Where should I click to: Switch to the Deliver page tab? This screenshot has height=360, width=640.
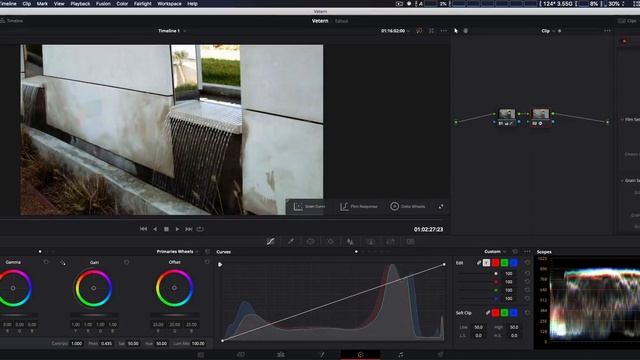coord(440,355)
